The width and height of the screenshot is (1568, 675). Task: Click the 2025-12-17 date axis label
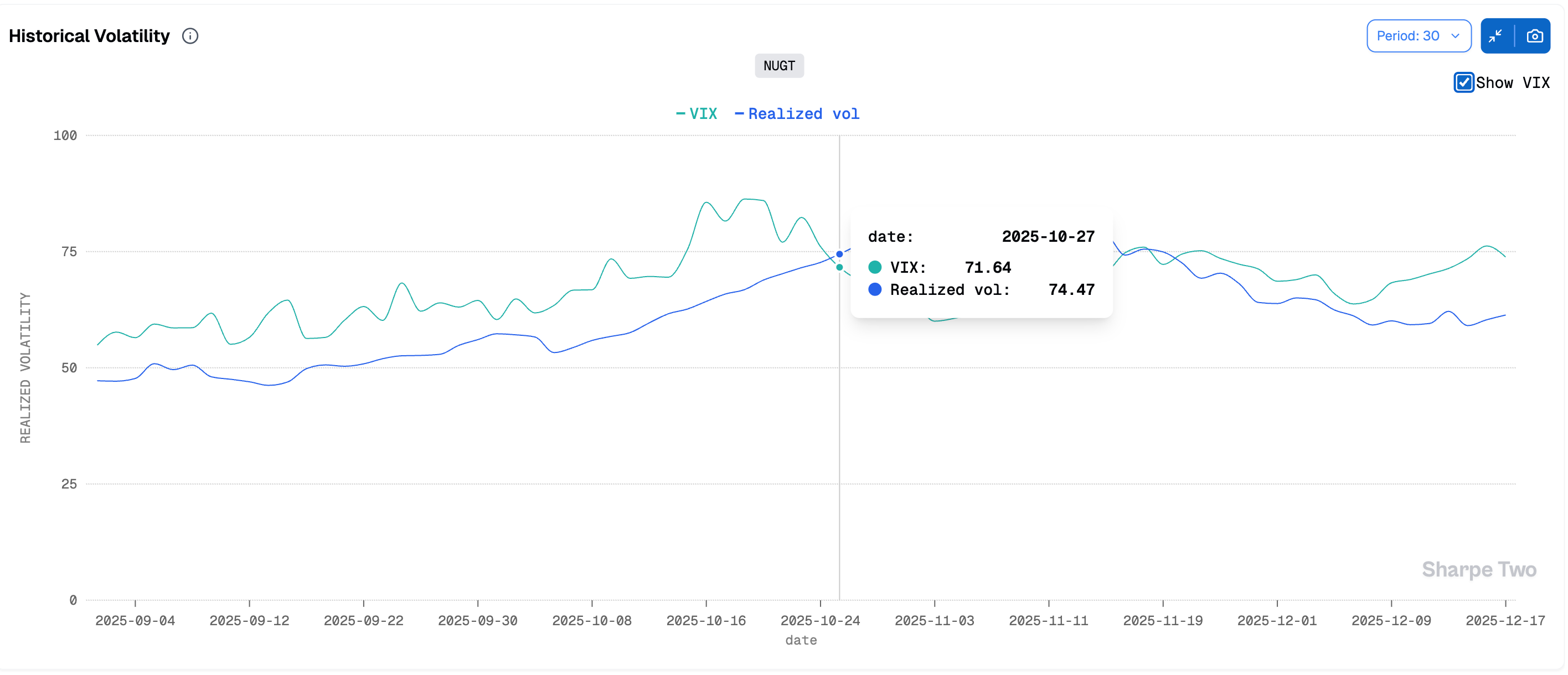coord(1505,620)
